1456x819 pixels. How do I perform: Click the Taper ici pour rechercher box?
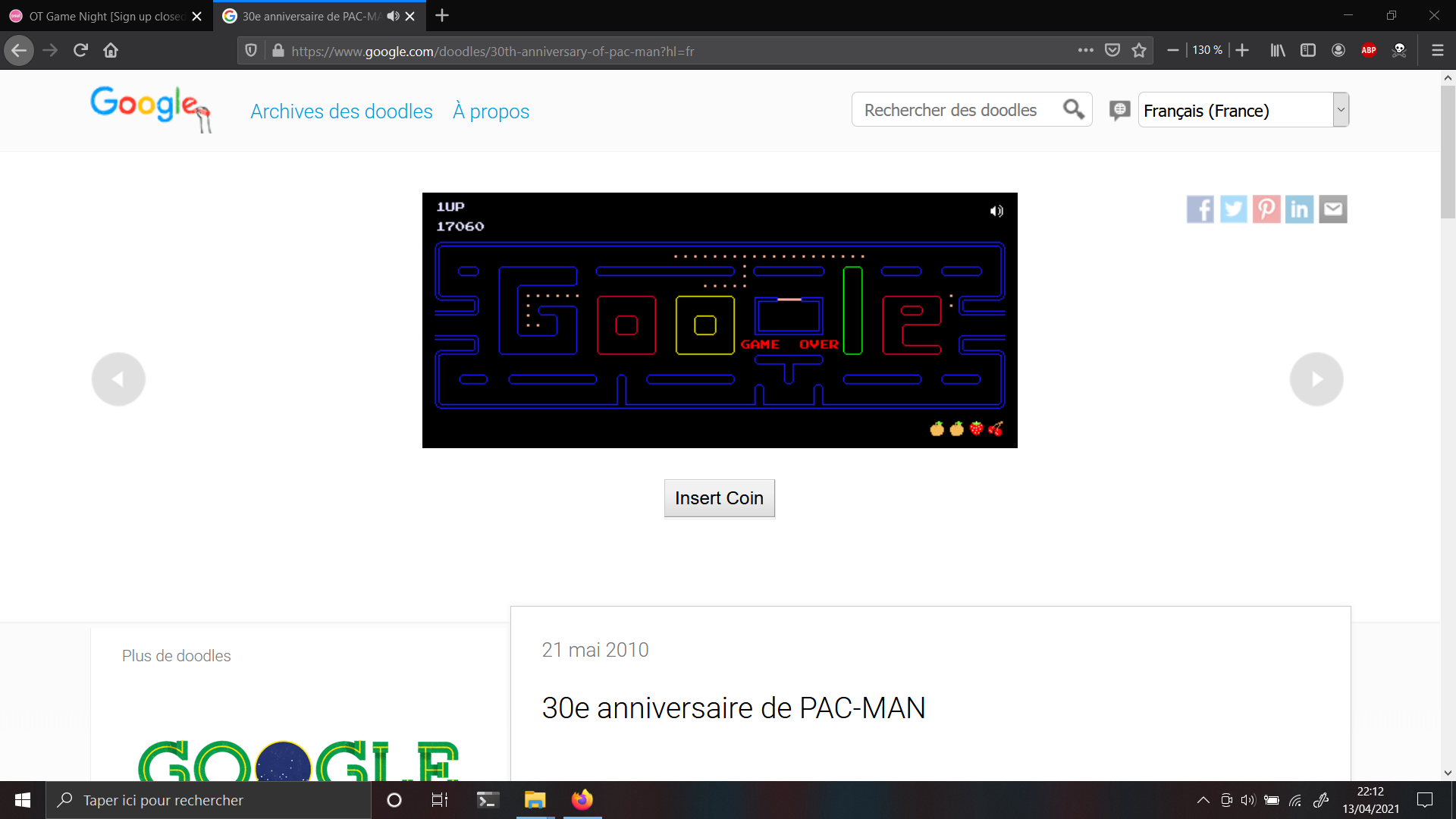(209, 800)
